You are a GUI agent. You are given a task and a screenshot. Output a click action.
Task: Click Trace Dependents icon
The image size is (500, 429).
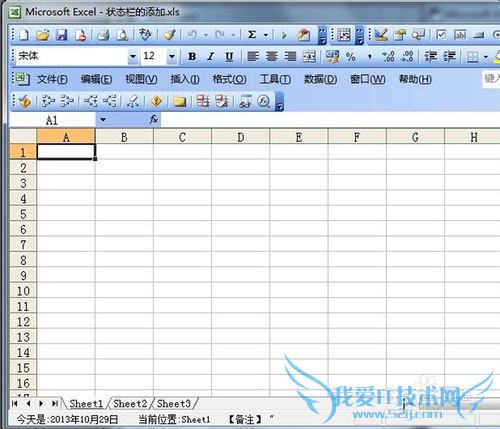90,101
